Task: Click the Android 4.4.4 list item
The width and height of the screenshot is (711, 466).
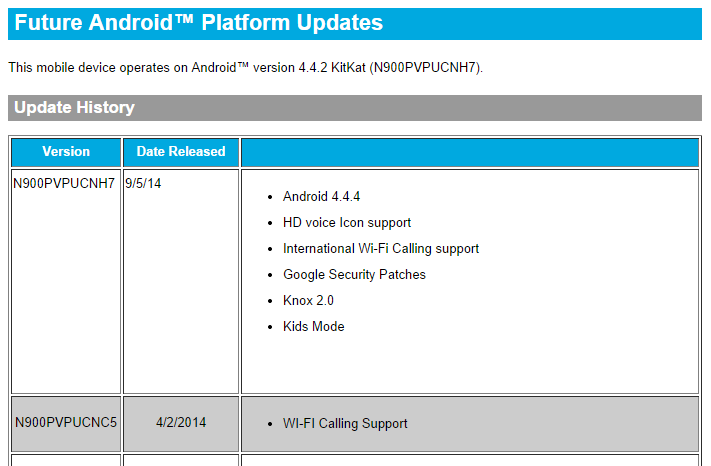Action: (x=321, y=197)
